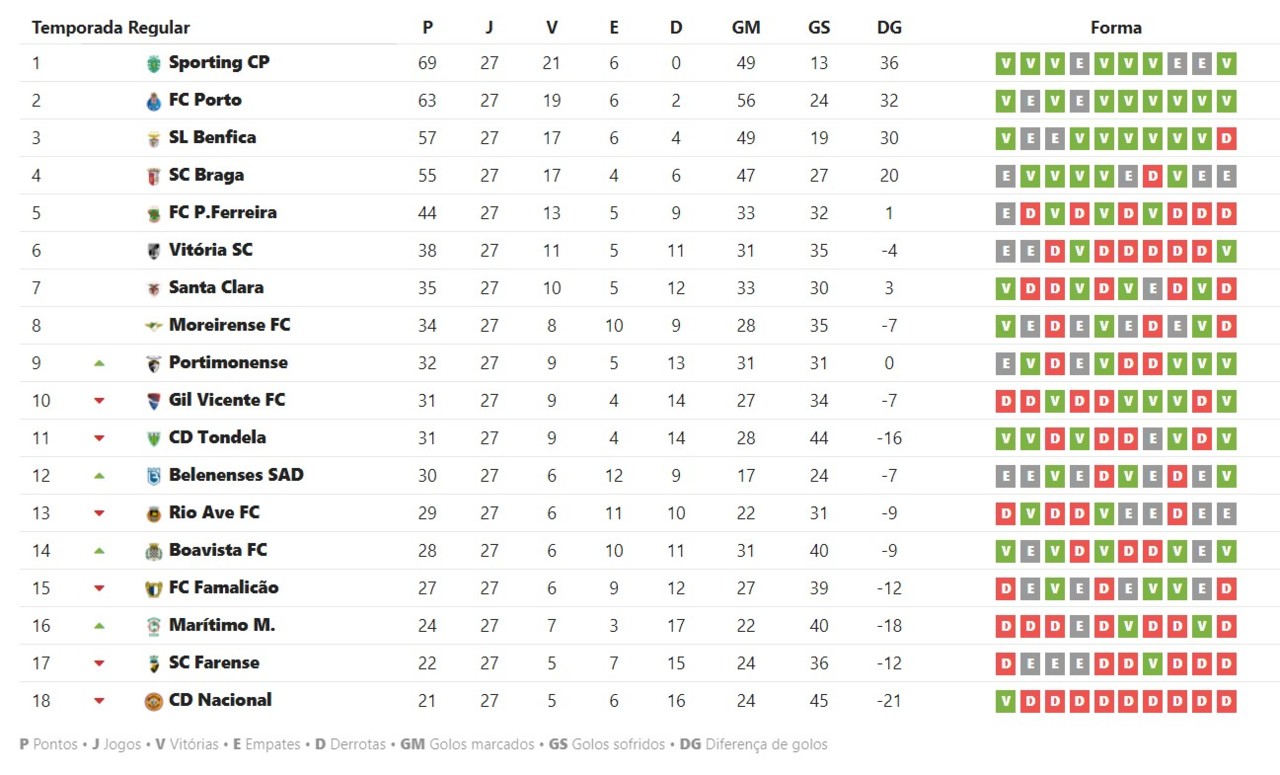Open the Vitória SC team link

pos(210,250)
